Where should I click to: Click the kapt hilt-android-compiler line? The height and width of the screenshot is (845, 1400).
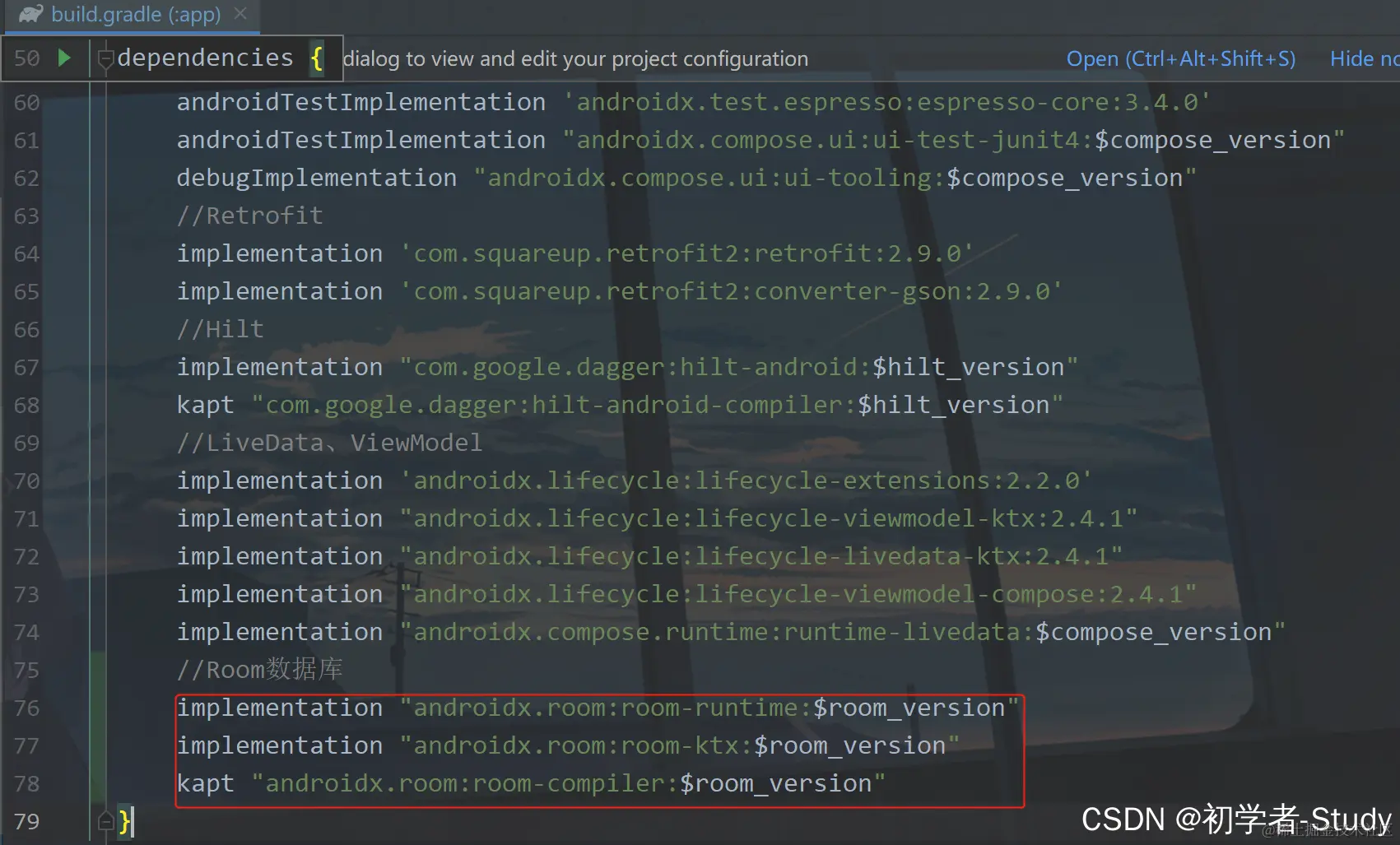click(x=620, y=405)
